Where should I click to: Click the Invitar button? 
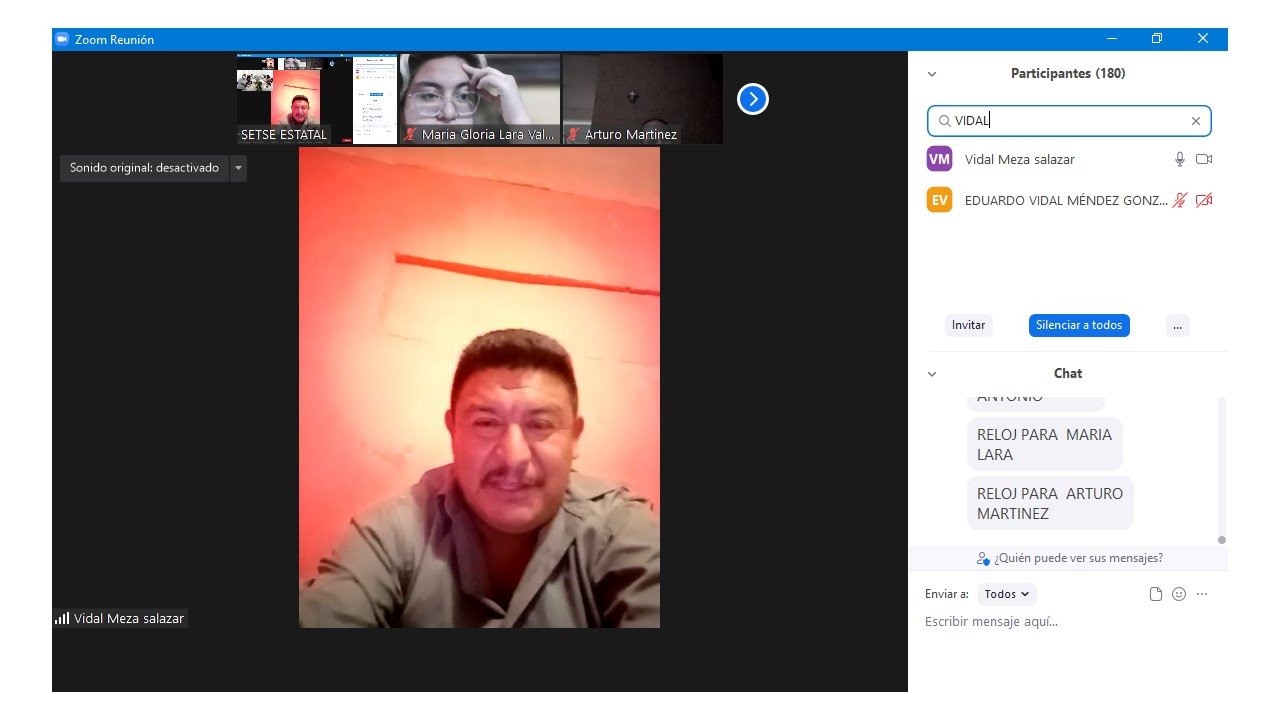coord(968,325)
